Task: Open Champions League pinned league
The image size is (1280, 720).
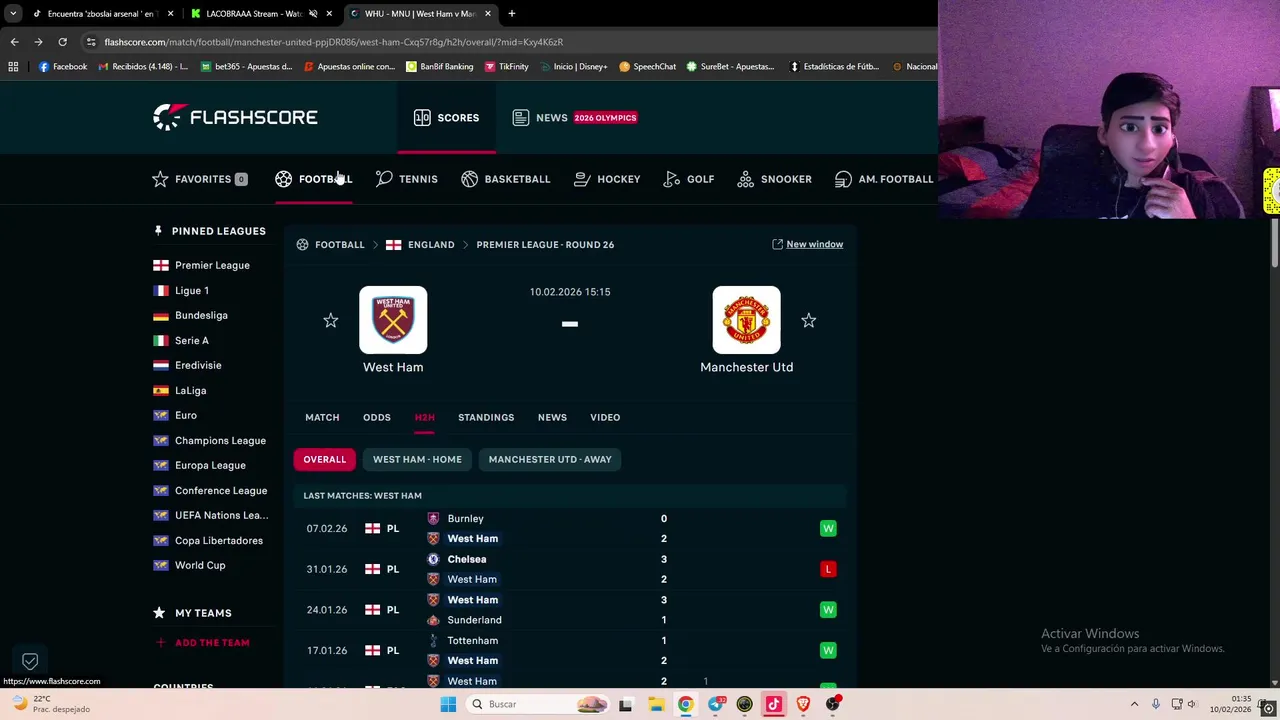Action: 220,440
